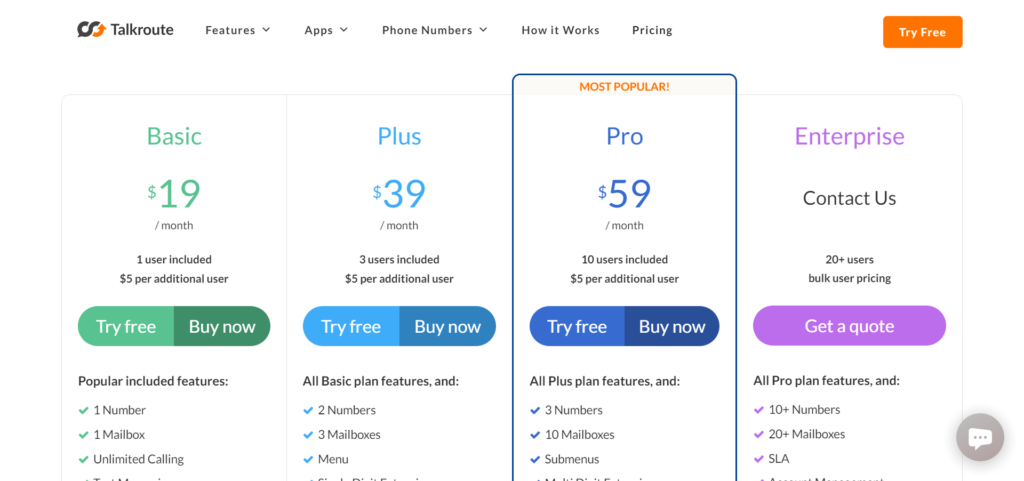Go to How it Works page
This screenshot has width=1024, height=481.
(560, 30)
